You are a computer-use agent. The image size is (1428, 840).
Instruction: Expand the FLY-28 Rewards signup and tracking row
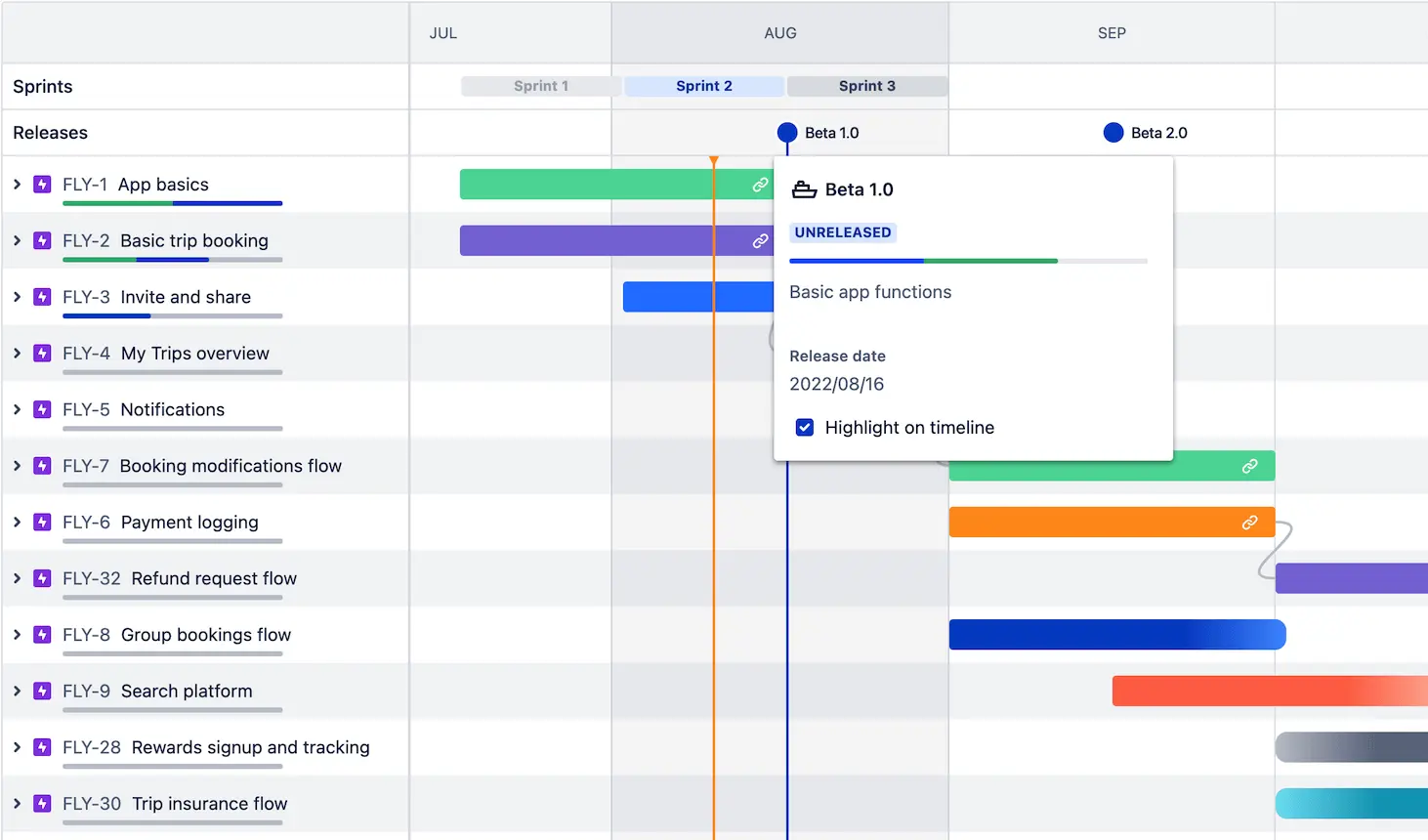point(17,747)
